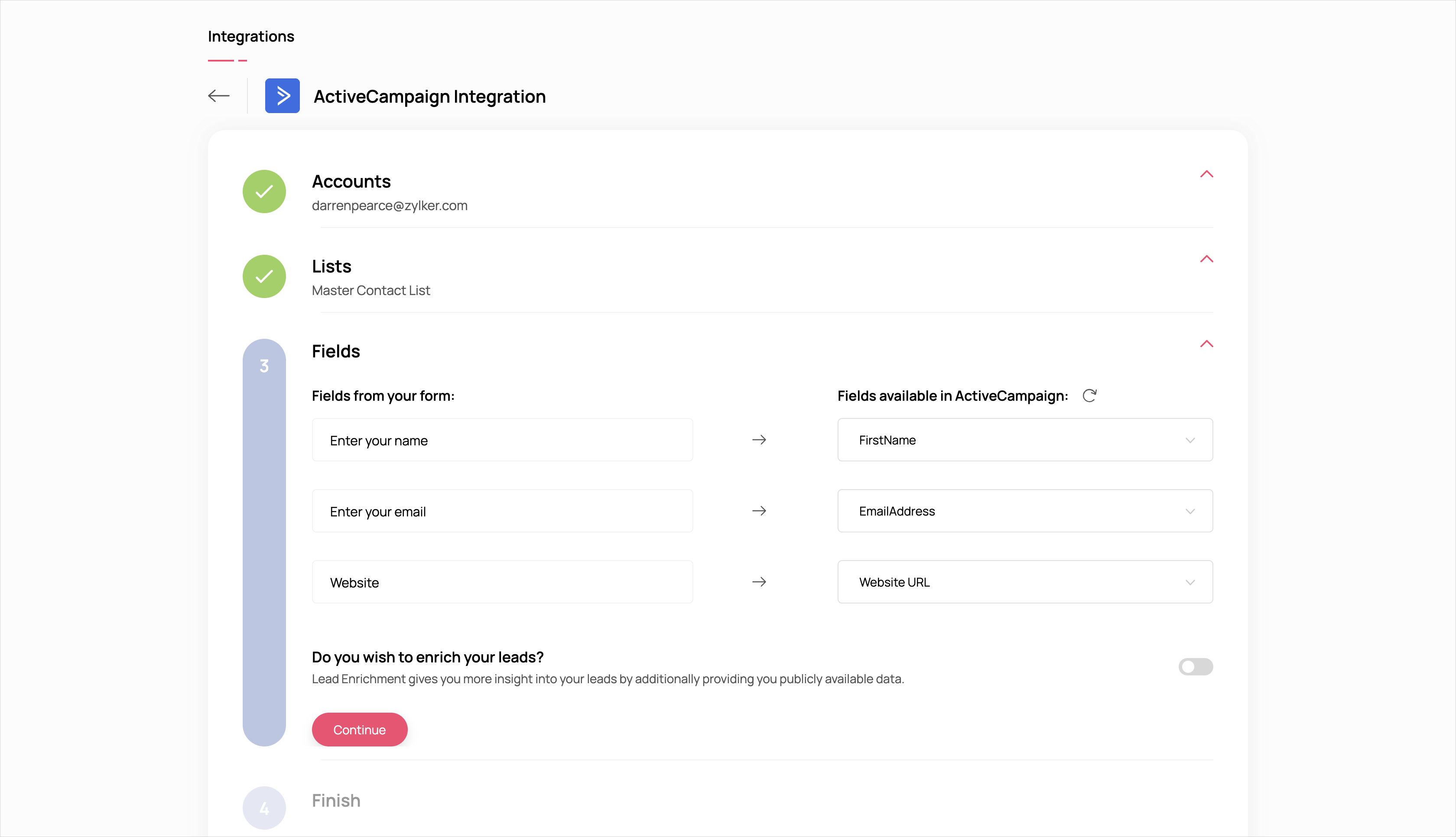This screenshot has width=1456, height=837.
Task: Click the arrow next to email field
Action: tap(759, 511)
